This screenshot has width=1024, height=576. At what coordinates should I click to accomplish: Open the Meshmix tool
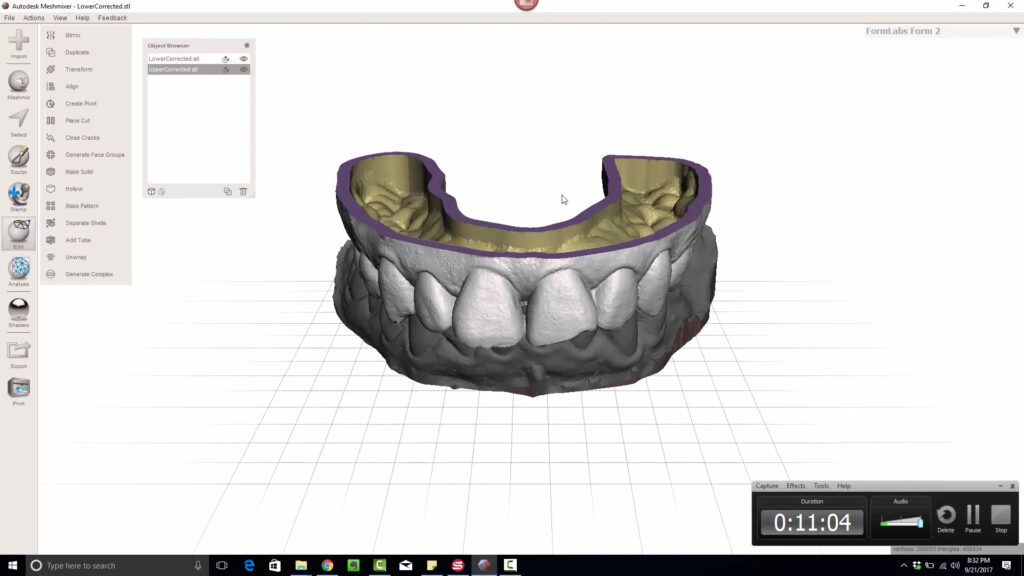click(x=18, y=85)
